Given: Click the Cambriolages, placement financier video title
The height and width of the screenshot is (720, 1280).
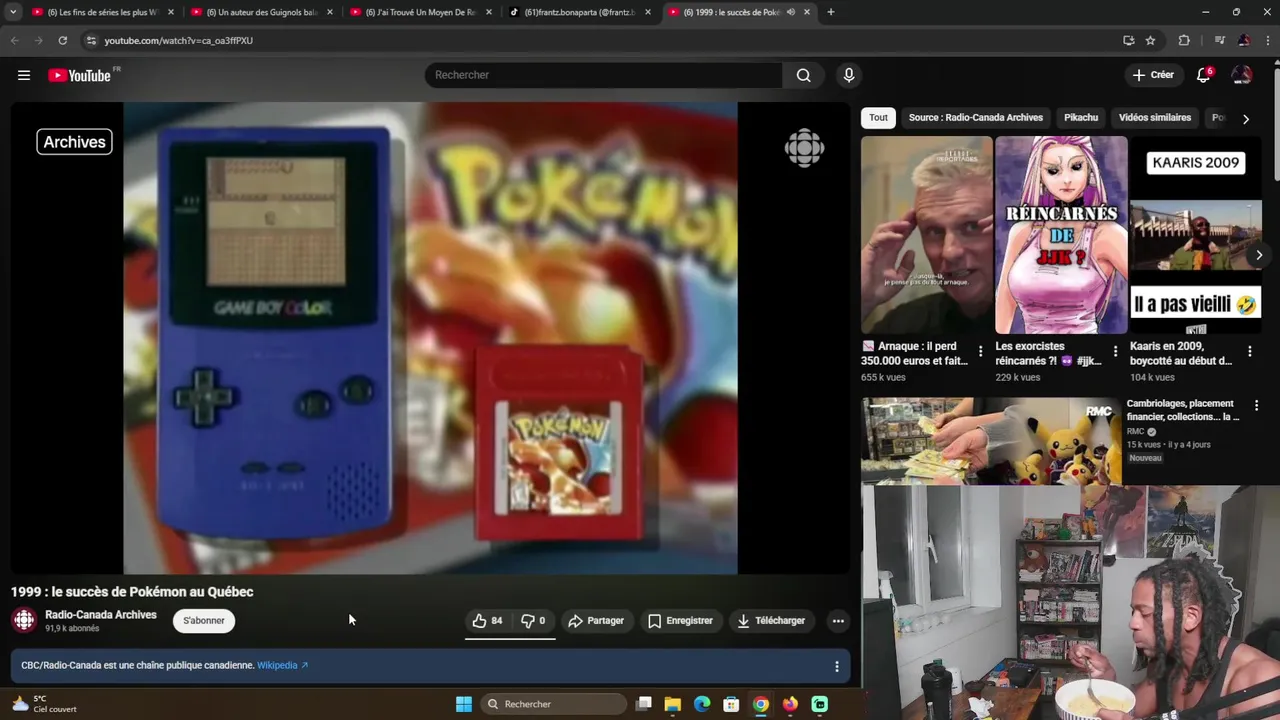Looking at the screenshot, I should 1183,410.
